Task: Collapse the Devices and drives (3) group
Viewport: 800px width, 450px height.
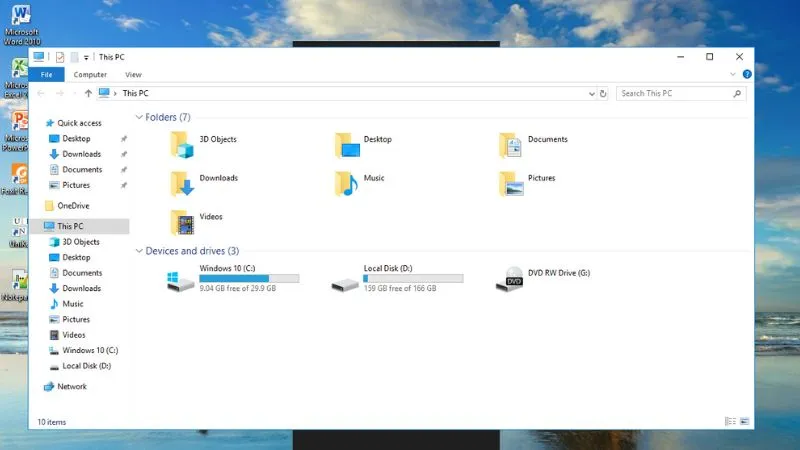Action: [x=139, y=251]
